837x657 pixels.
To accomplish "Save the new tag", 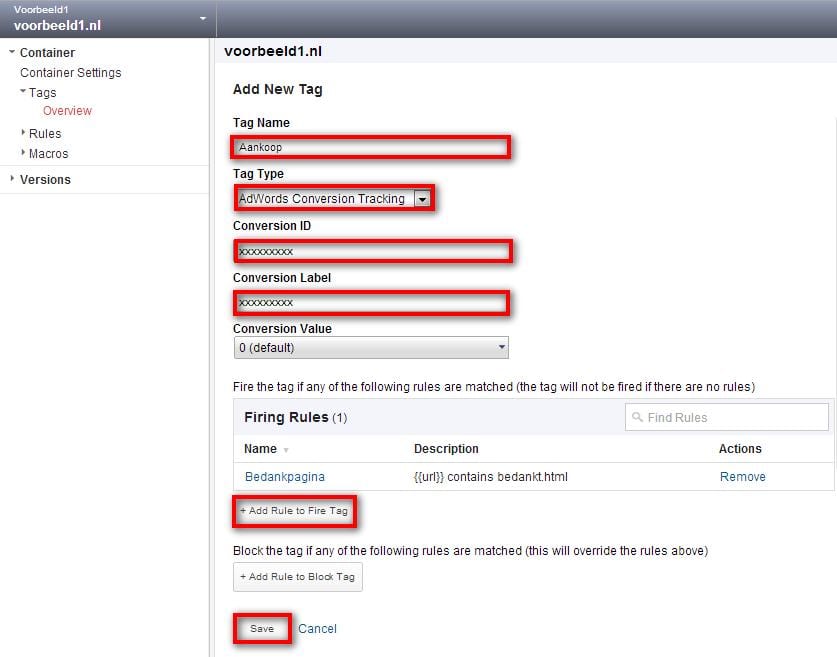I will (x=262, y=629).
